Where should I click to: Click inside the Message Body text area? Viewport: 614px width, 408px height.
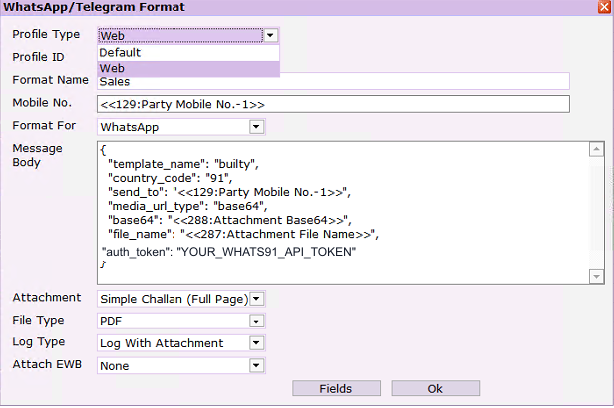343,213
